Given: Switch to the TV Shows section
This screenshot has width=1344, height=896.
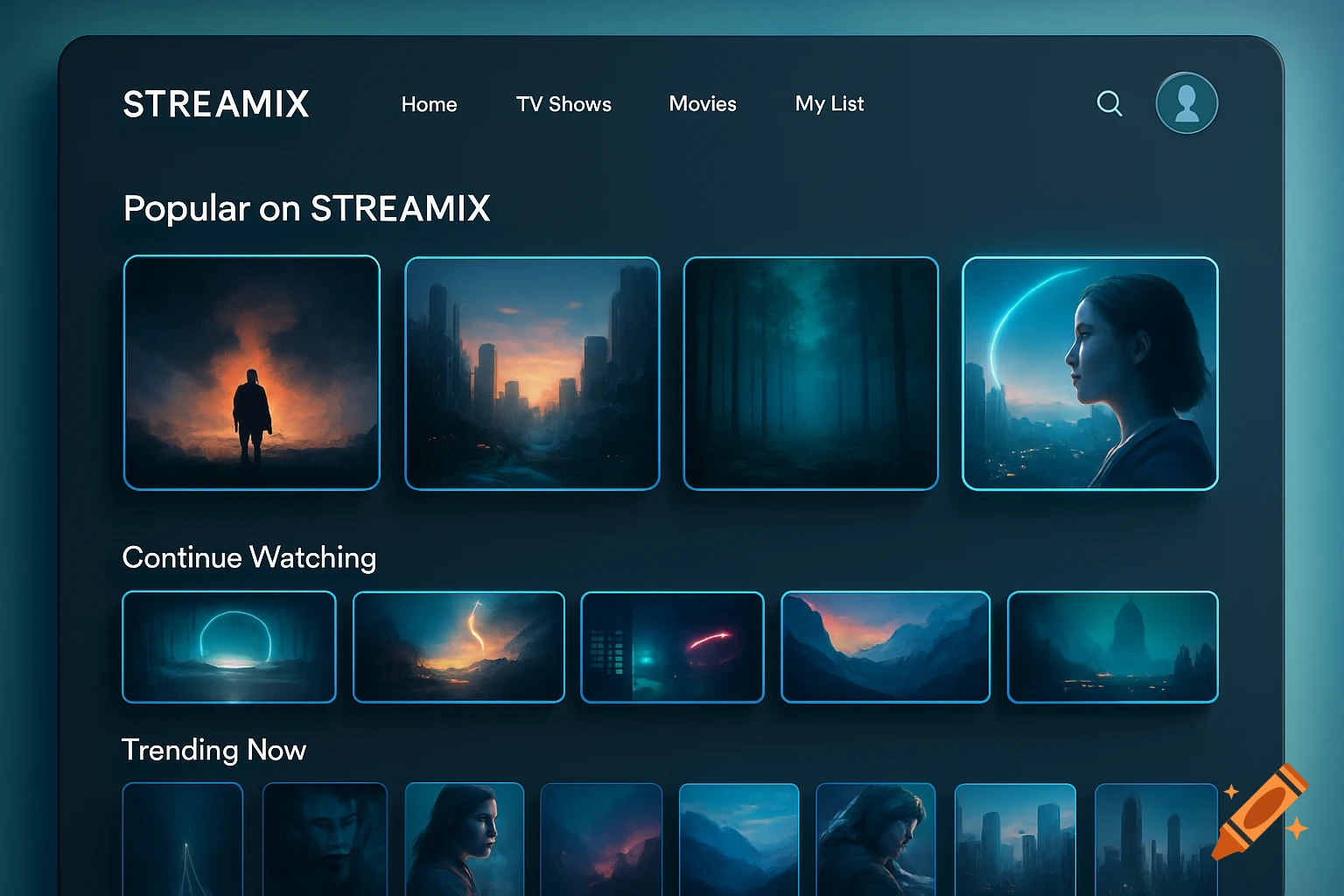Looking at the screenshot, I should (563, 104).
